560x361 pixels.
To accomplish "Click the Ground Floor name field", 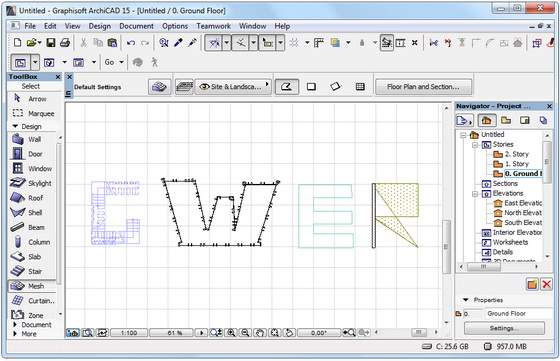I will [x=520, y=314].
